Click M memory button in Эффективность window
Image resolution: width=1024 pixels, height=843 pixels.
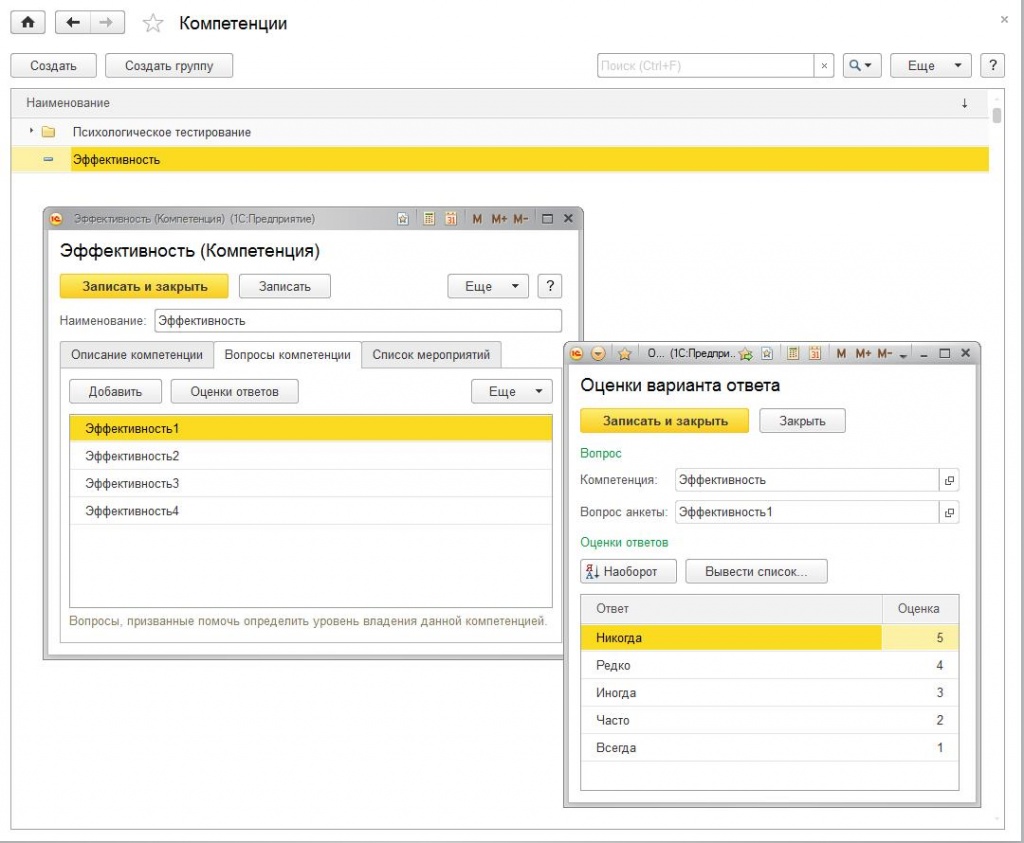[x=477, y=219]
